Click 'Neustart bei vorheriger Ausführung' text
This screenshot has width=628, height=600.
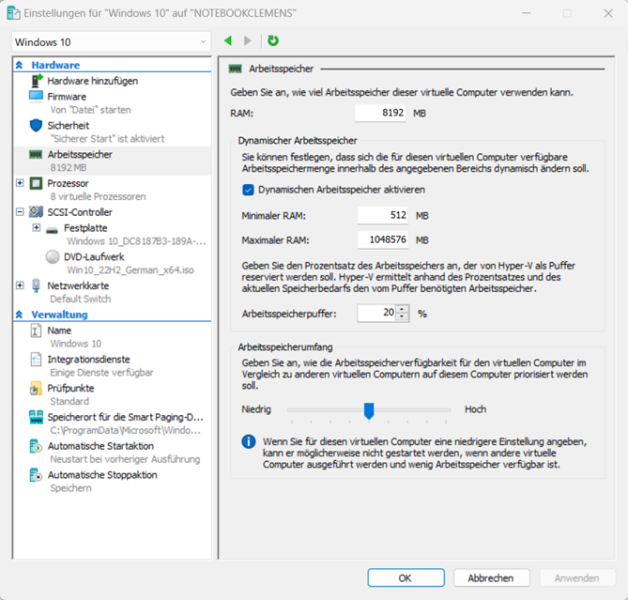click(125, 459)
